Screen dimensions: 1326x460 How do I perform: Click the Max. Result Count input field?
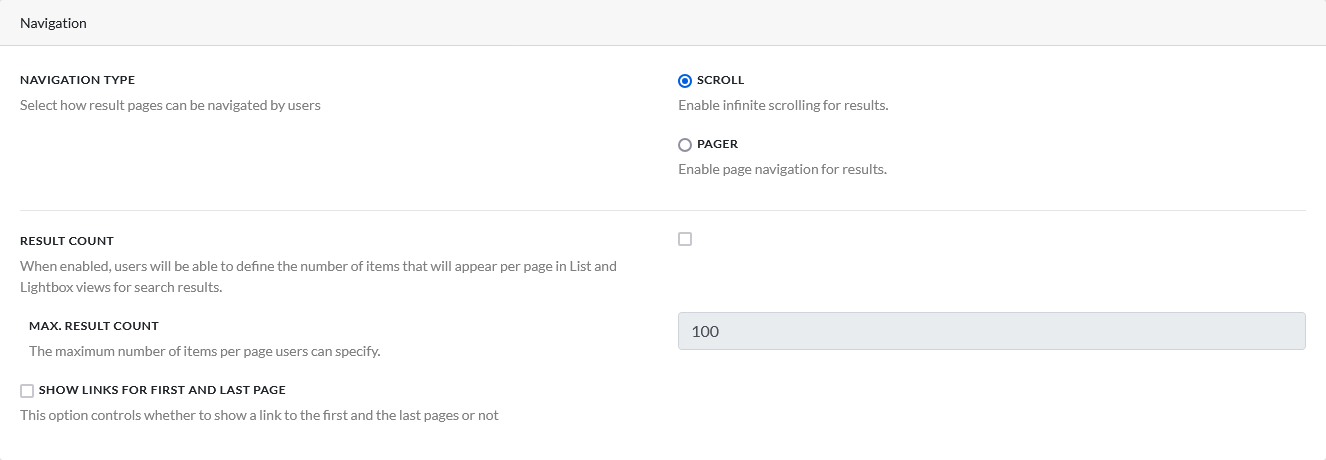[x=991, y=331]
